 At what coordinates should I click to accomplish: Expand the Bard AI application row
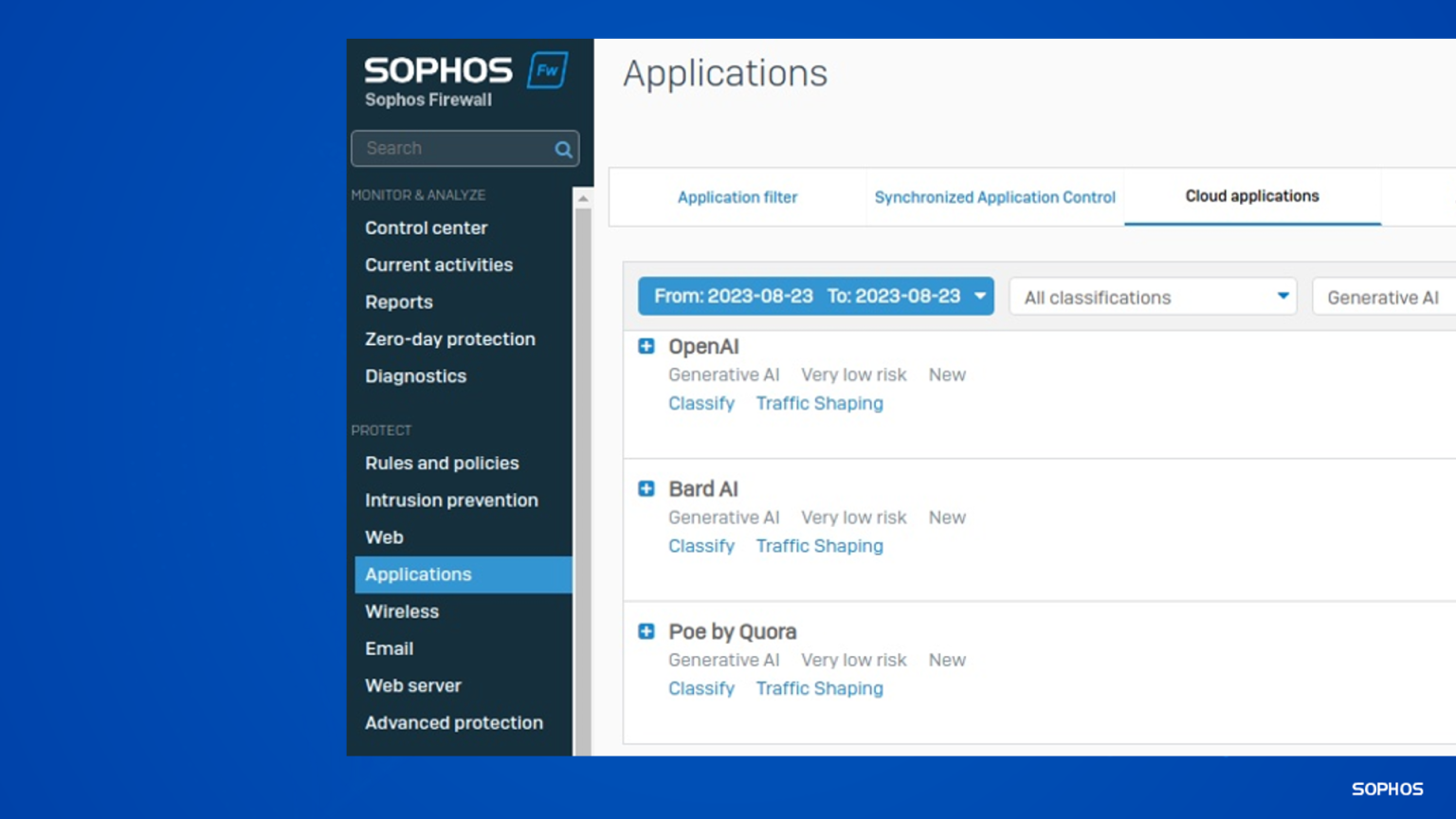point(646,488)
